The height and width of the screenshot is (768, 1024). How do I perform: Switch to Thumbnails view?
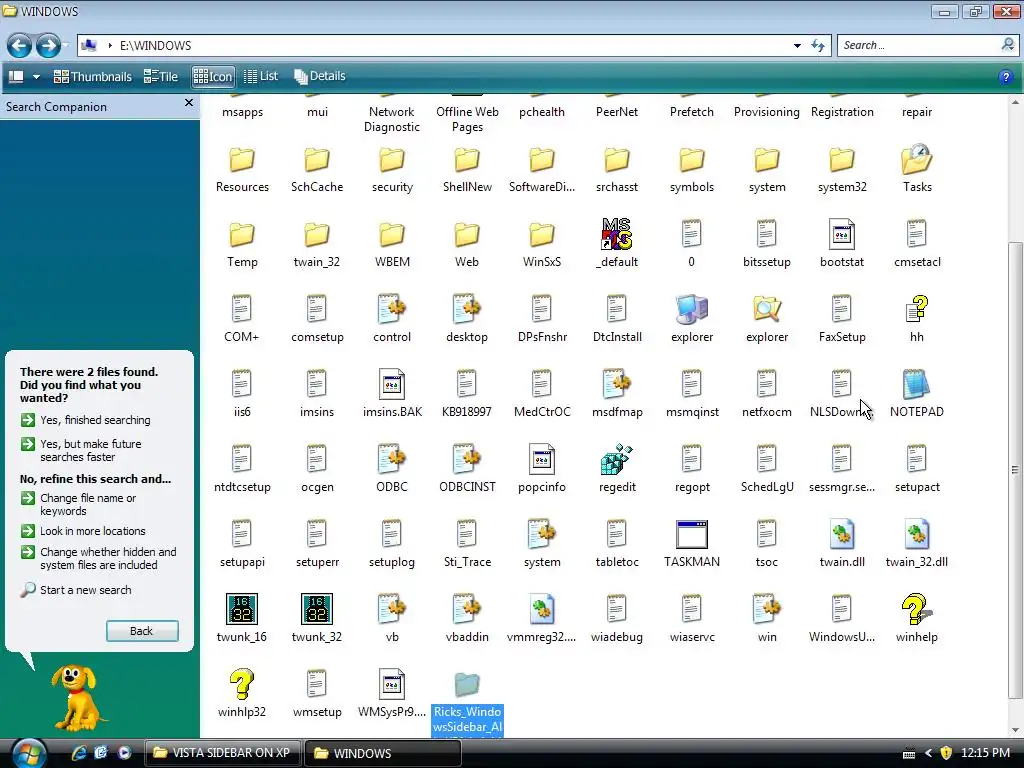coord(93,76)
